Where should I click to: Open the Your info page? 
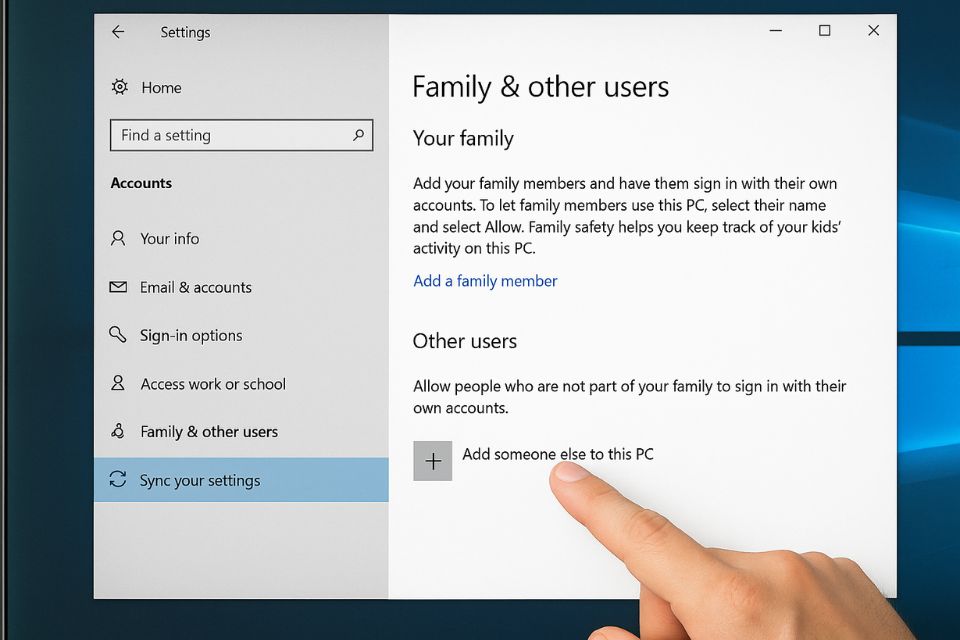[169, 239]
